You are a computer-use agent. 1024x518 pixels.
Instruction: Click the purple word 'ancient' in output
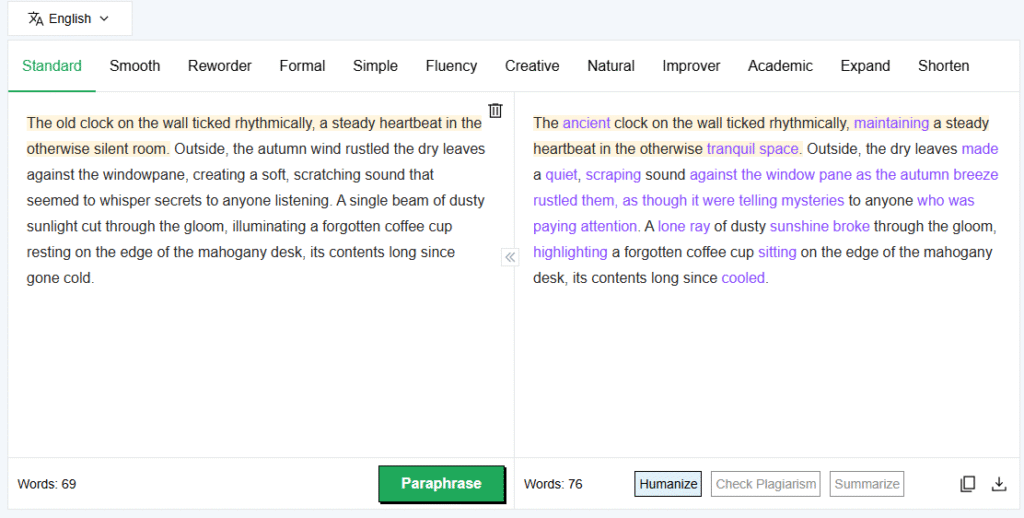pos(586,123)
